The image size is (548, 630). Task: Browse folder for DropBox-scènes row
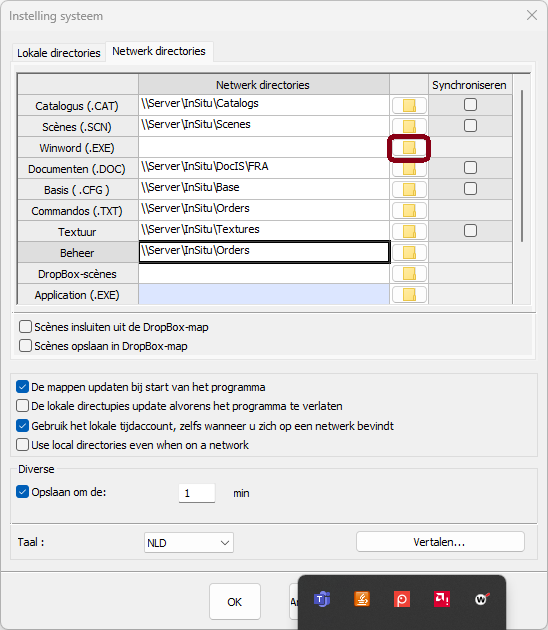pos(409,274)
